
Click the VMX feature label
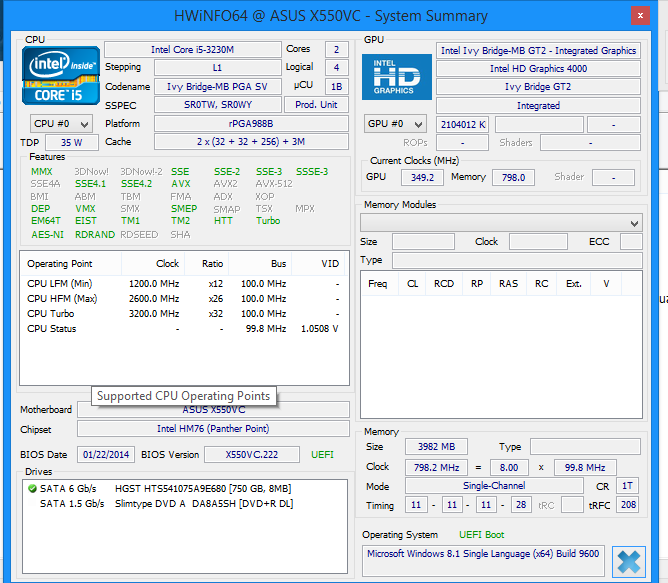(x=85, y=209)
